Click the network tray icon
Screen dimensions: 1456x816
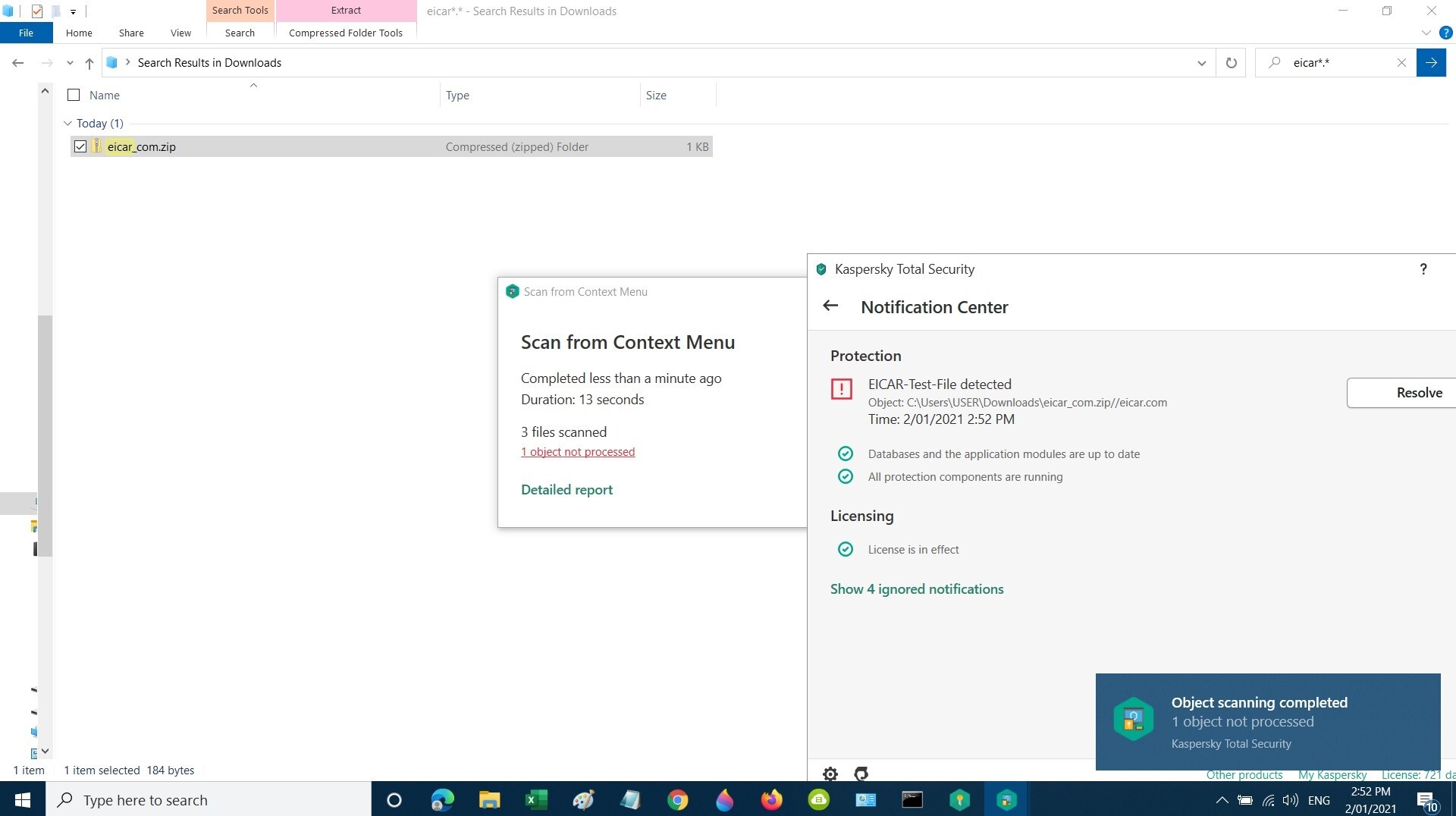tap(1268, 800)
